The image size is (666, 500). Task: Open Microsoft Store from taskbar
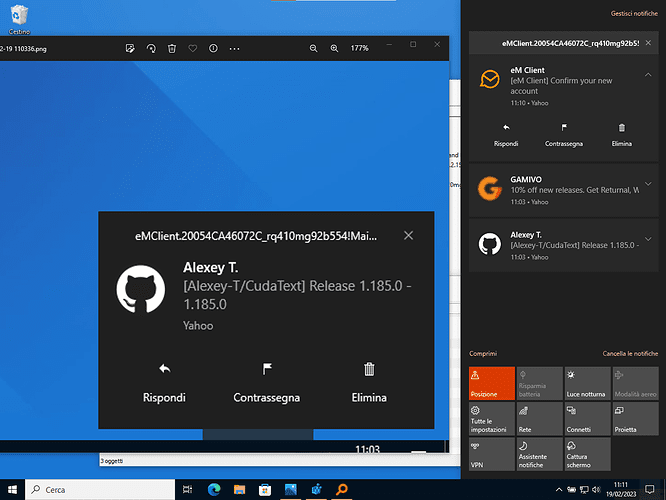(x=265, y=490)
